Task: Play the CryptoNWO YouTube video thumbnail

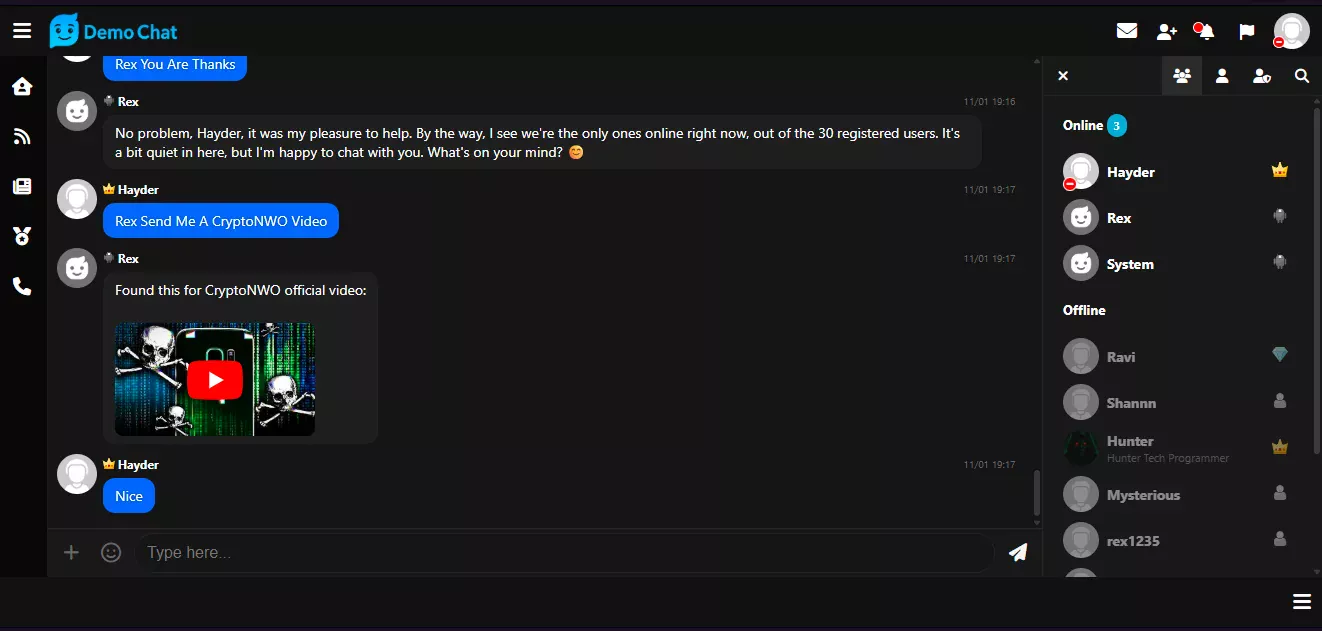Action: tap(215, 379)
